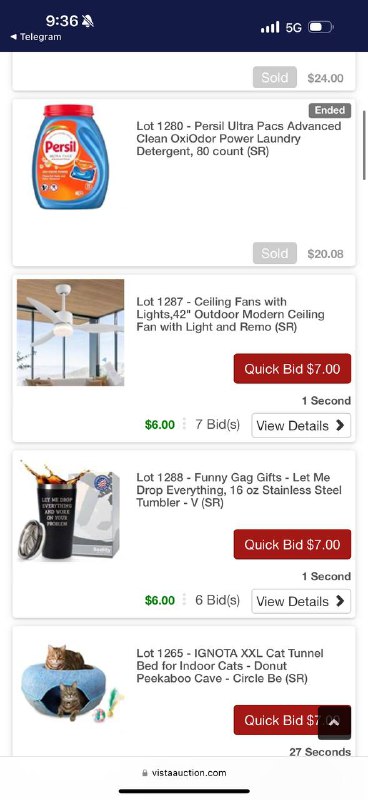Tap the vistaauction.com address bar
This screenshot has height=800, width=368.
coord(184,773)
